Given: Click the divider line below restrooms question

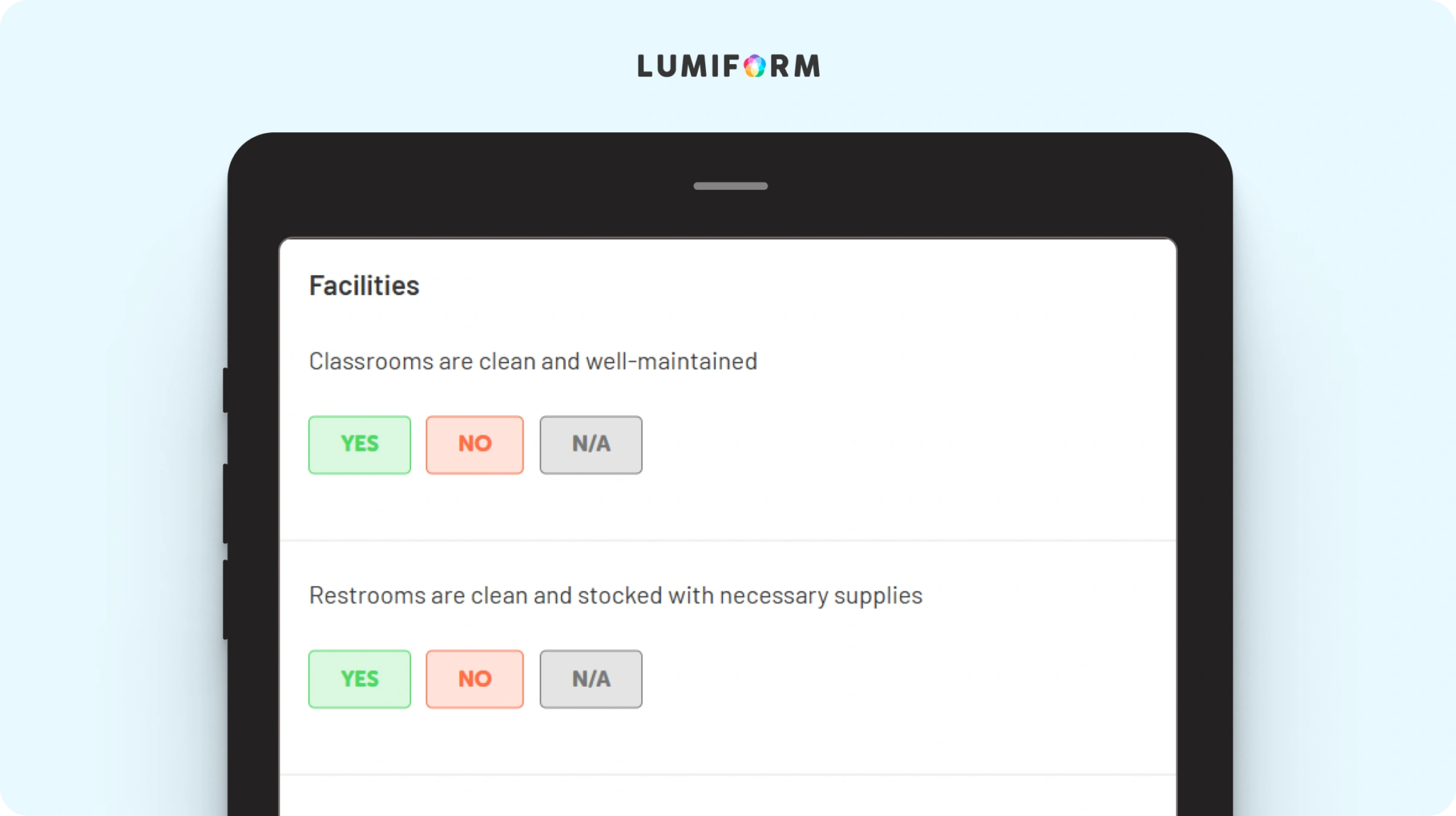Looking at the screenshot, I should click(x=728, y=775).
